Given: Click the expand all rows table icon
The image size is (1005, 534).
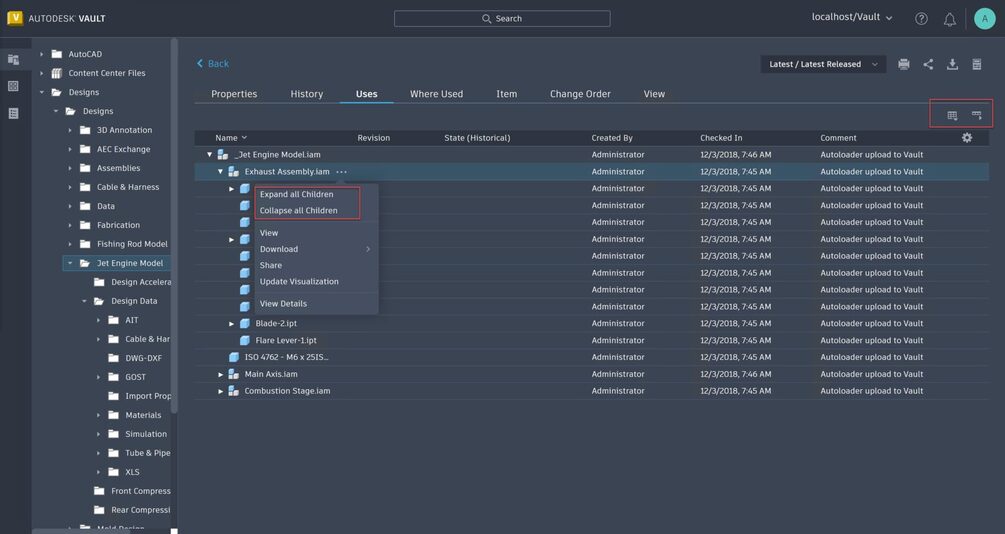Looking at the screenshot, I should pos(952,115).
